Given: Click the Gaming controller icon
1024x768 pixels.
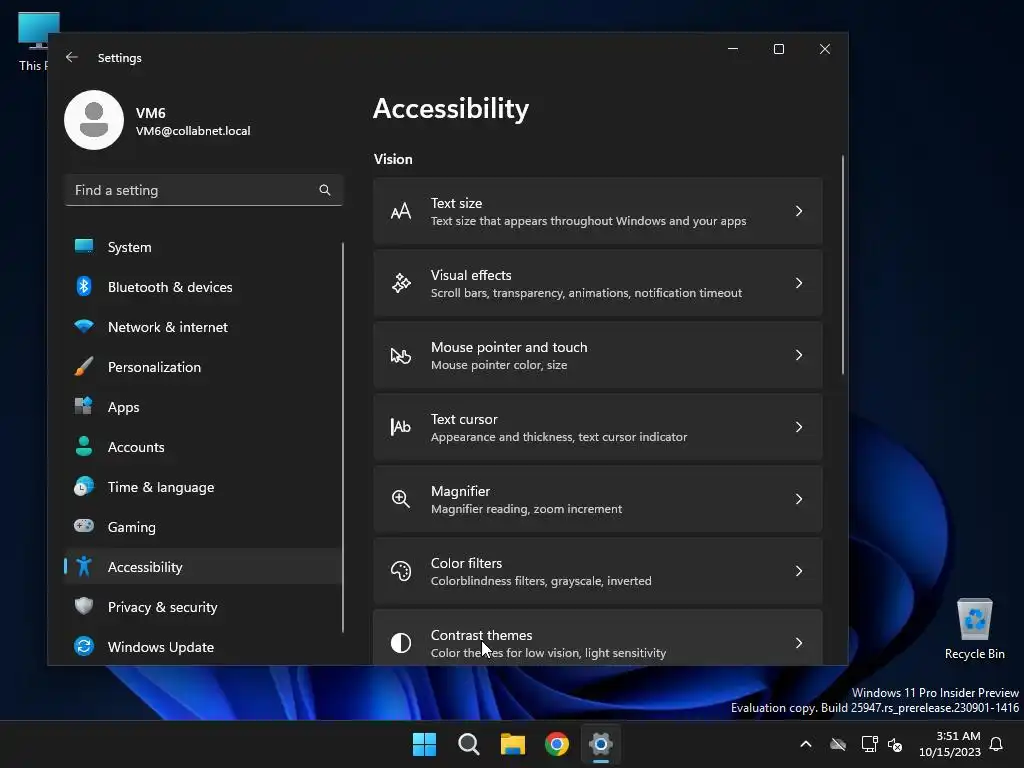Looking at the screenshot, I should [x=84, y=526].
